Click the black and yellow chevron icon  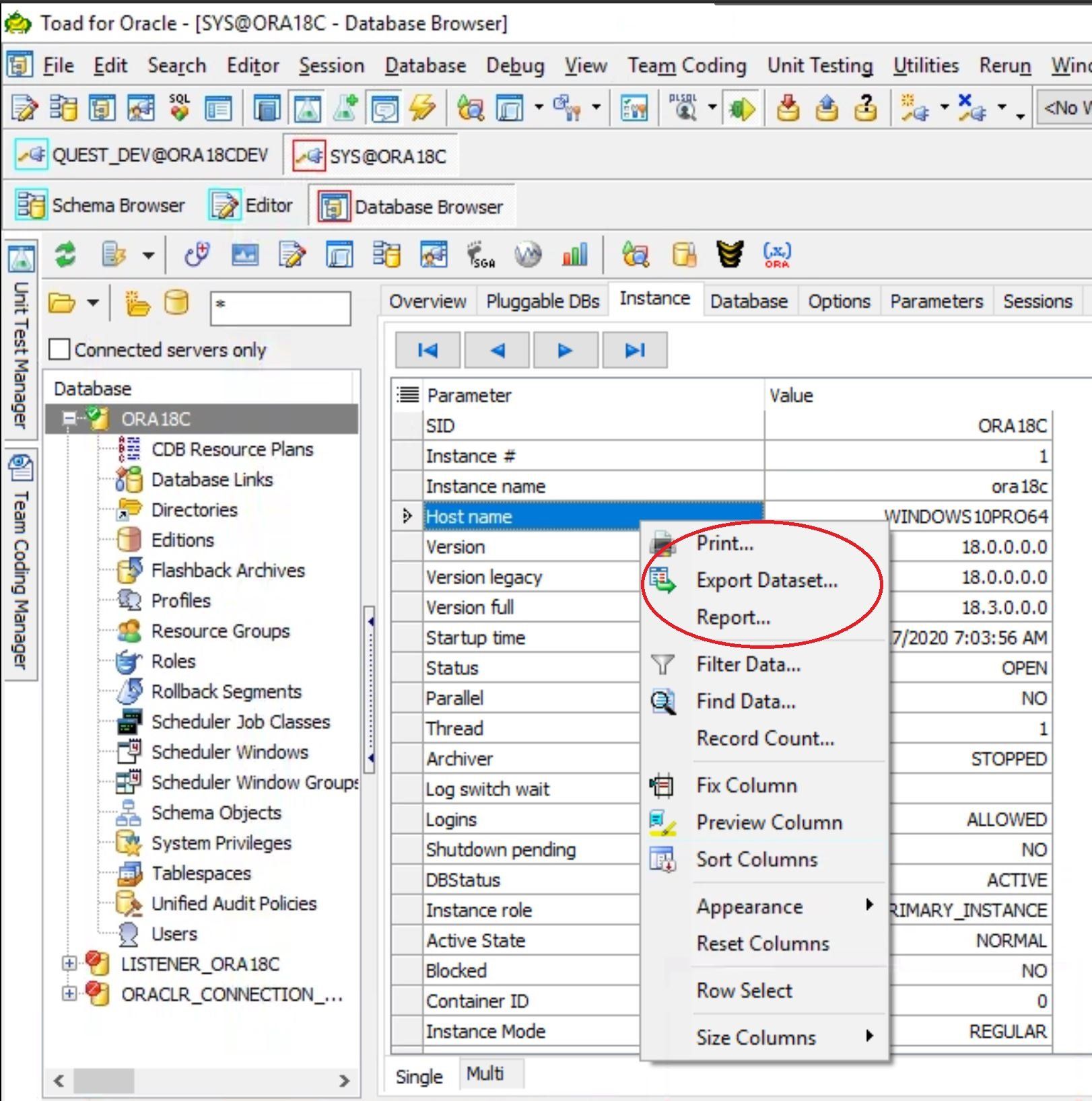730,255
